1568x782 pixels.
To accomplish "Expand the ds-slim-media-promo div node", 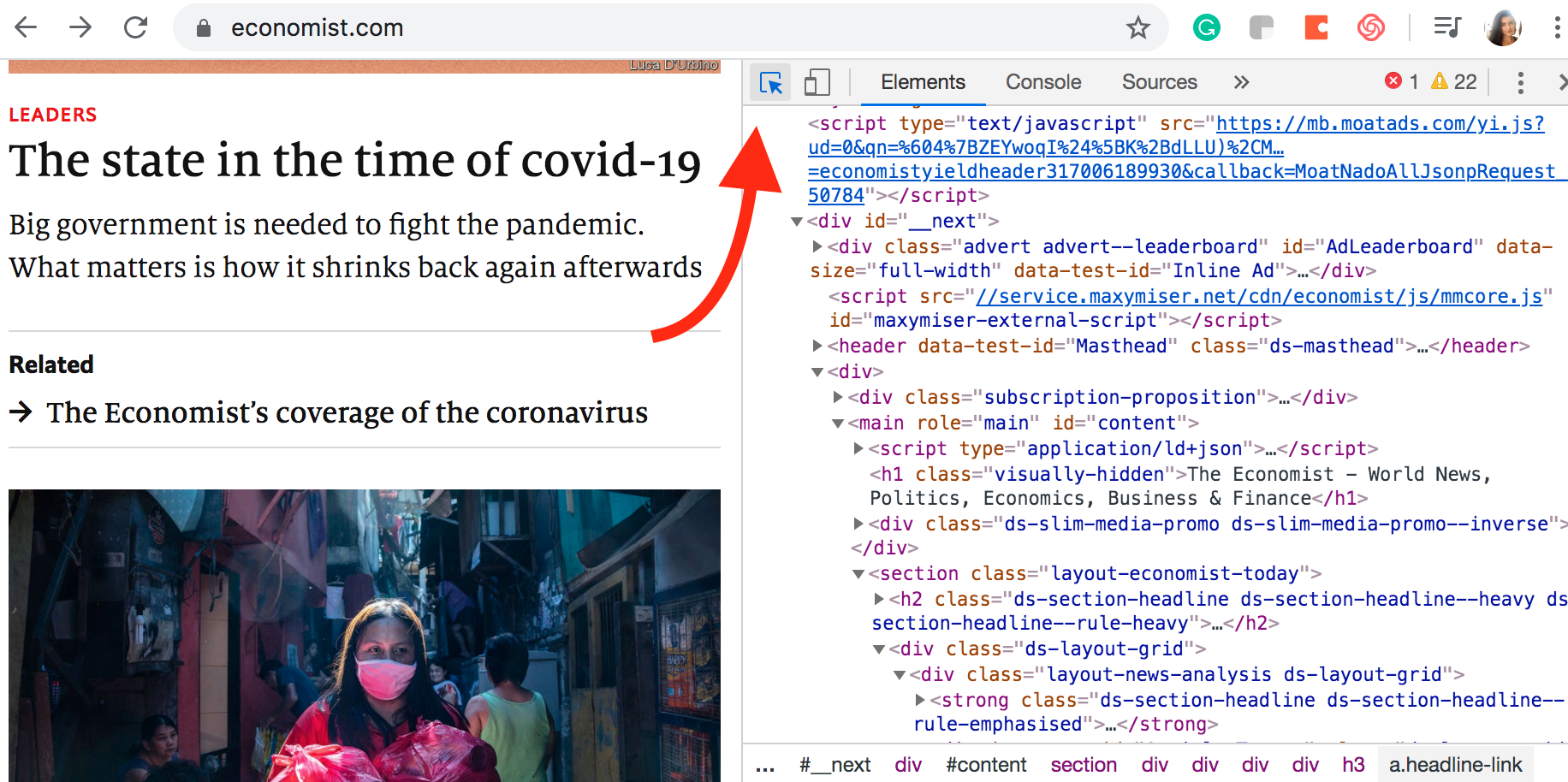I will 858,524.
